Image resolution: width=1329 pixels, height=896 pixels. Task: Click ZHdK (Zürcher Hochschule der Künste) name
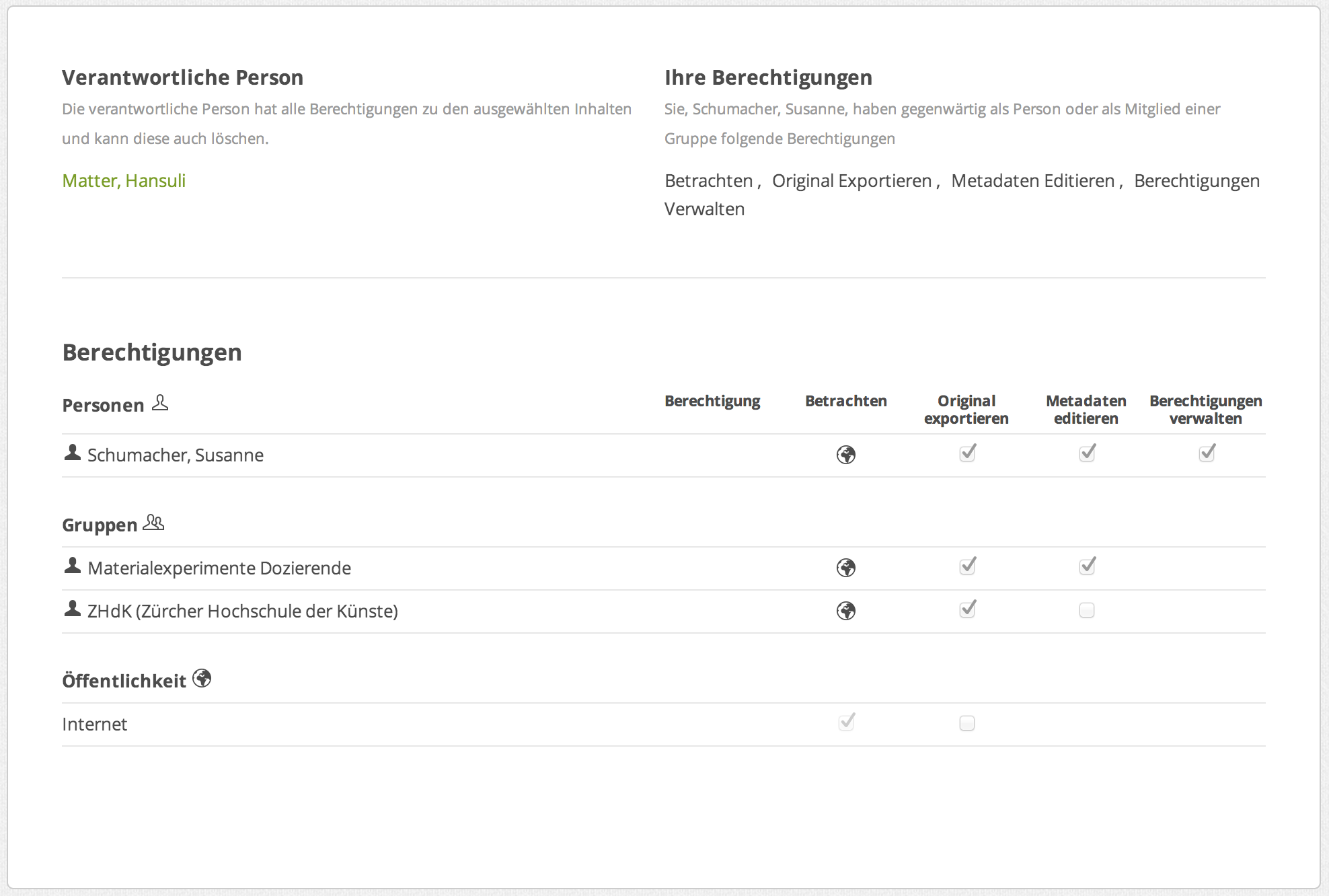point(243,611)
